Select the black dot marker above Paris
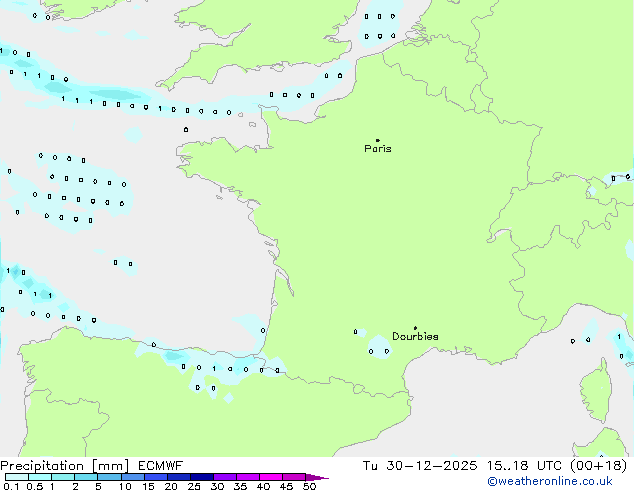The image size is (634, 490). click(x=378, y=140)
